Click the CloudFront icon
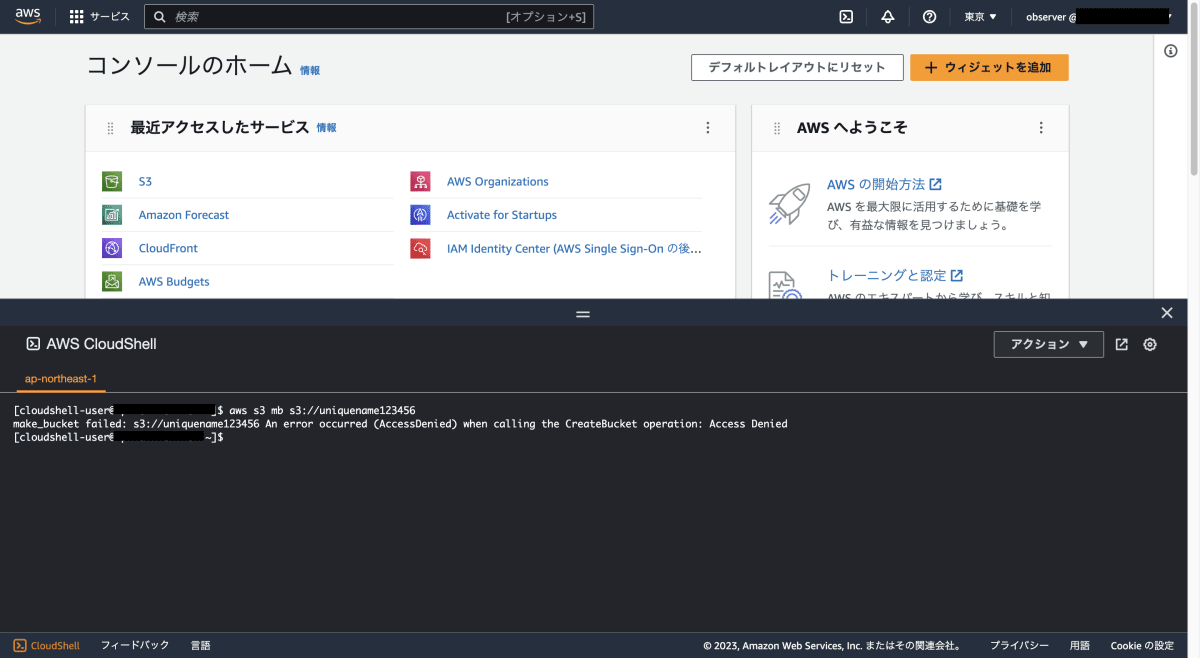Viewport: 1200px width, 658px height. [x=112, y=248]
